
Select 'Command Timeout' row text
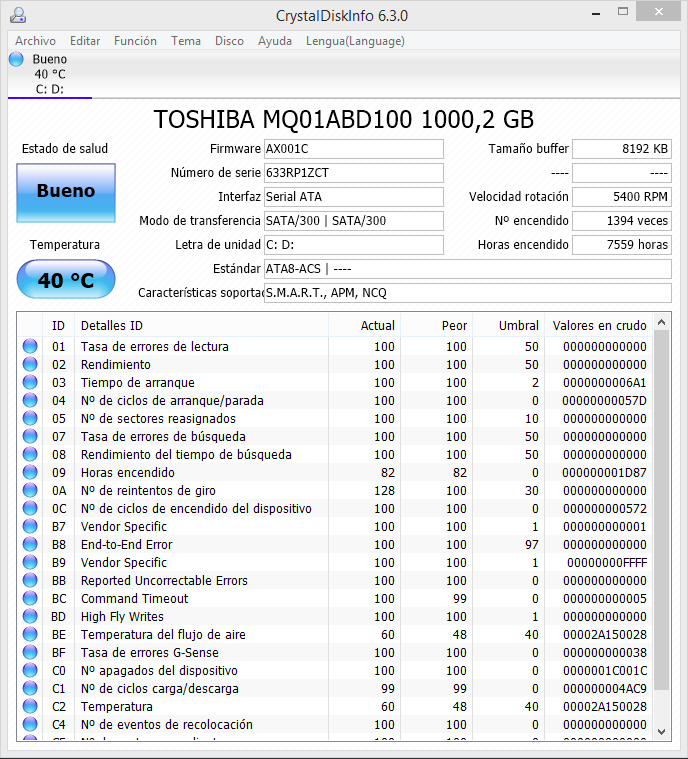[x=134, y=598]
